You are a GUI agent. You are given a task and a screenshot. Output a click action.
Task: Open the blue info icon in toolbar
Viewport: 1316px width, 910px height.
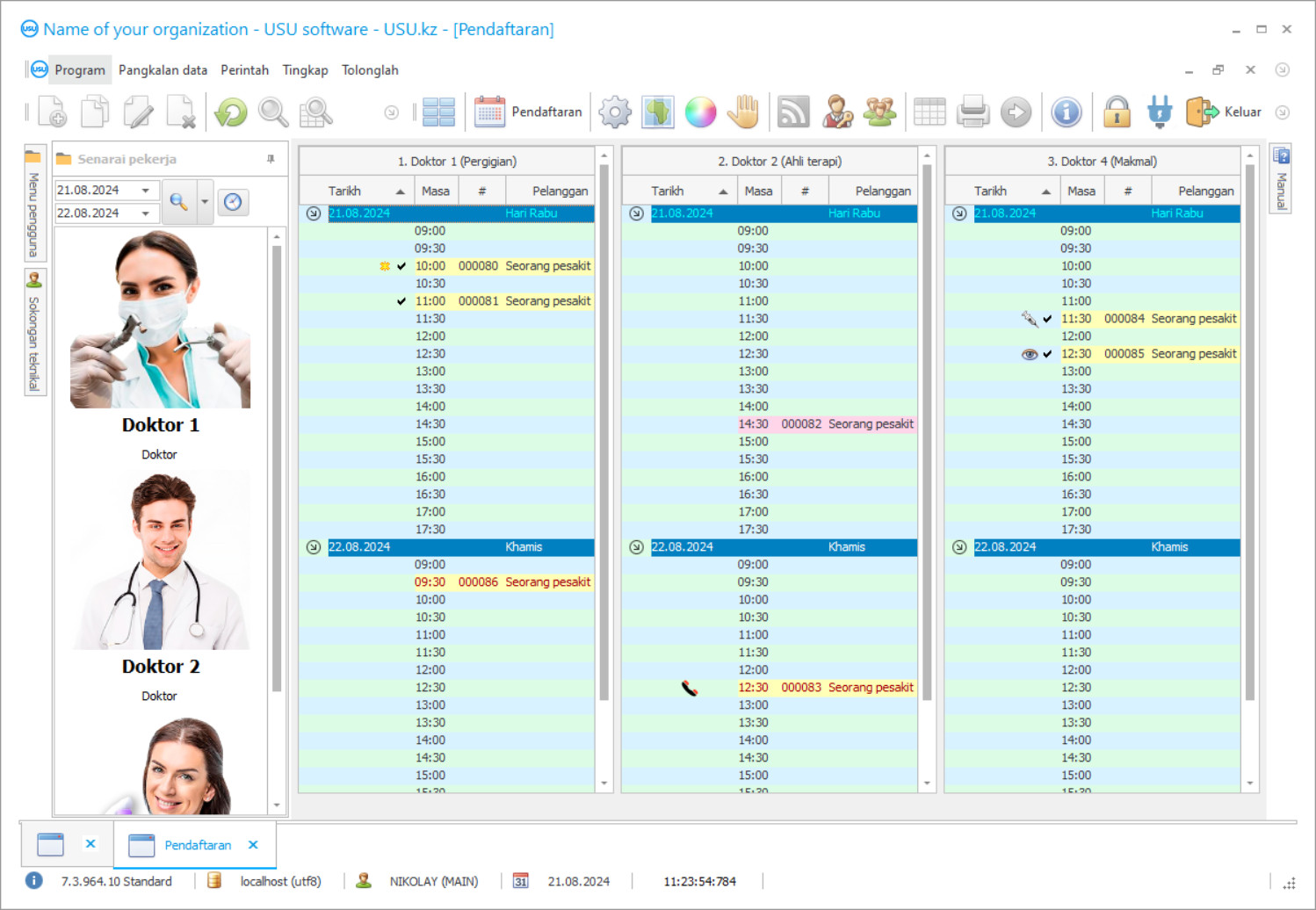pyautogui.click(x=1066, y=112)
